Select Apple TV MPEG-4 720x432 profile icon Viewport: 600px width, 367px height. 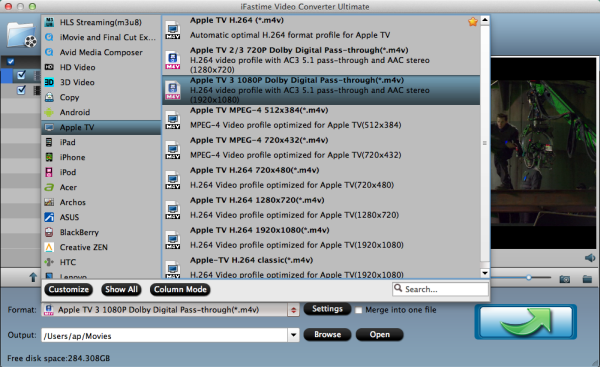pyautogui.click(x=173, y=150)
